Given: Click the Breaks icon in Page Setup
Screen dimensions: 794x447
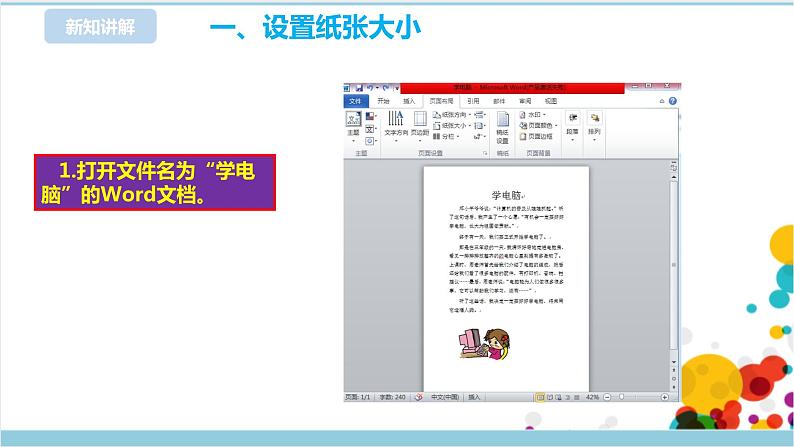Looking at the screenshot, I should pyautogui.click(x=480, y=115).
